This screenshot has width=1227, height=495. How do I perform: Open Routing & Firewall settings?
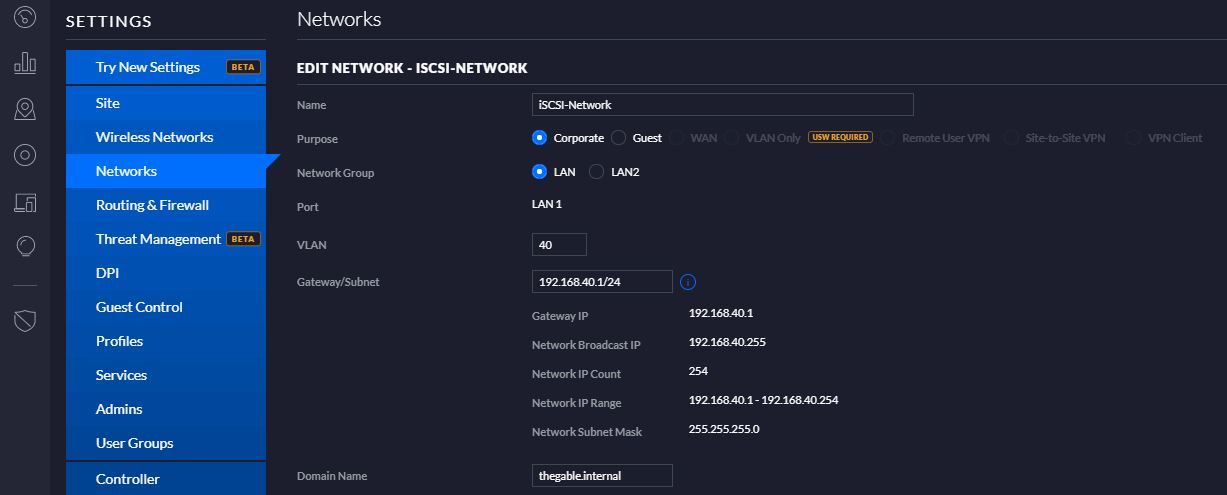point(166,205)
